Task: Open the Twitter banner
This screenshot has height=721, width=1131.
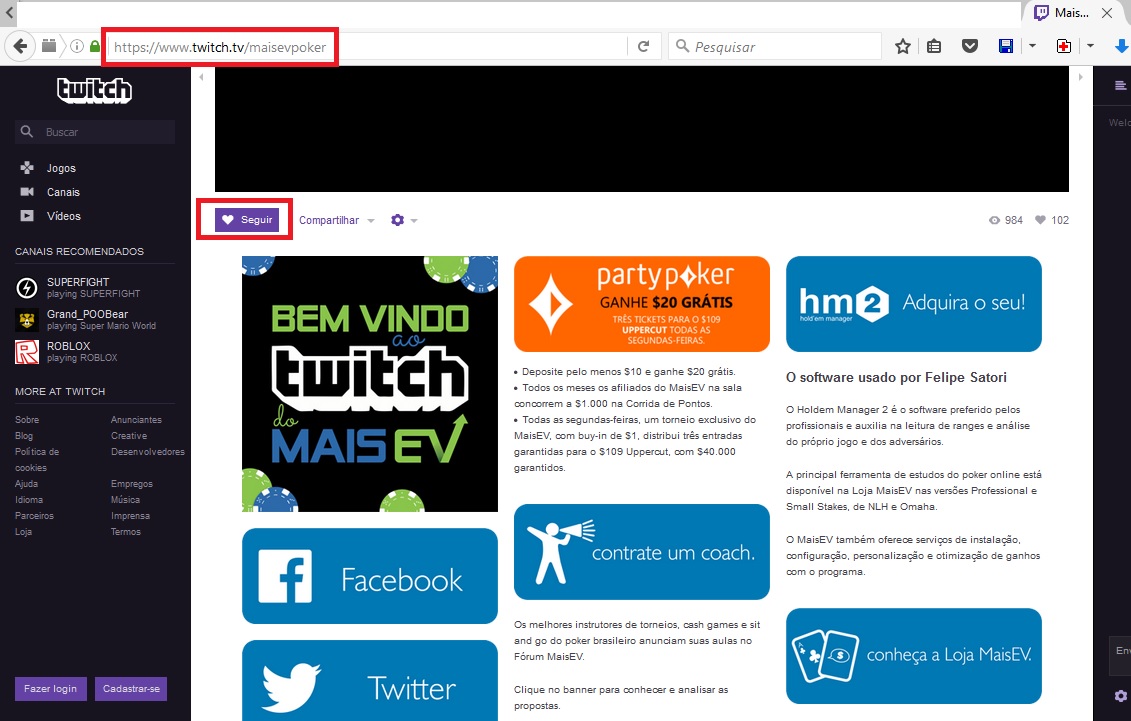Action: [x=370, y=681]
